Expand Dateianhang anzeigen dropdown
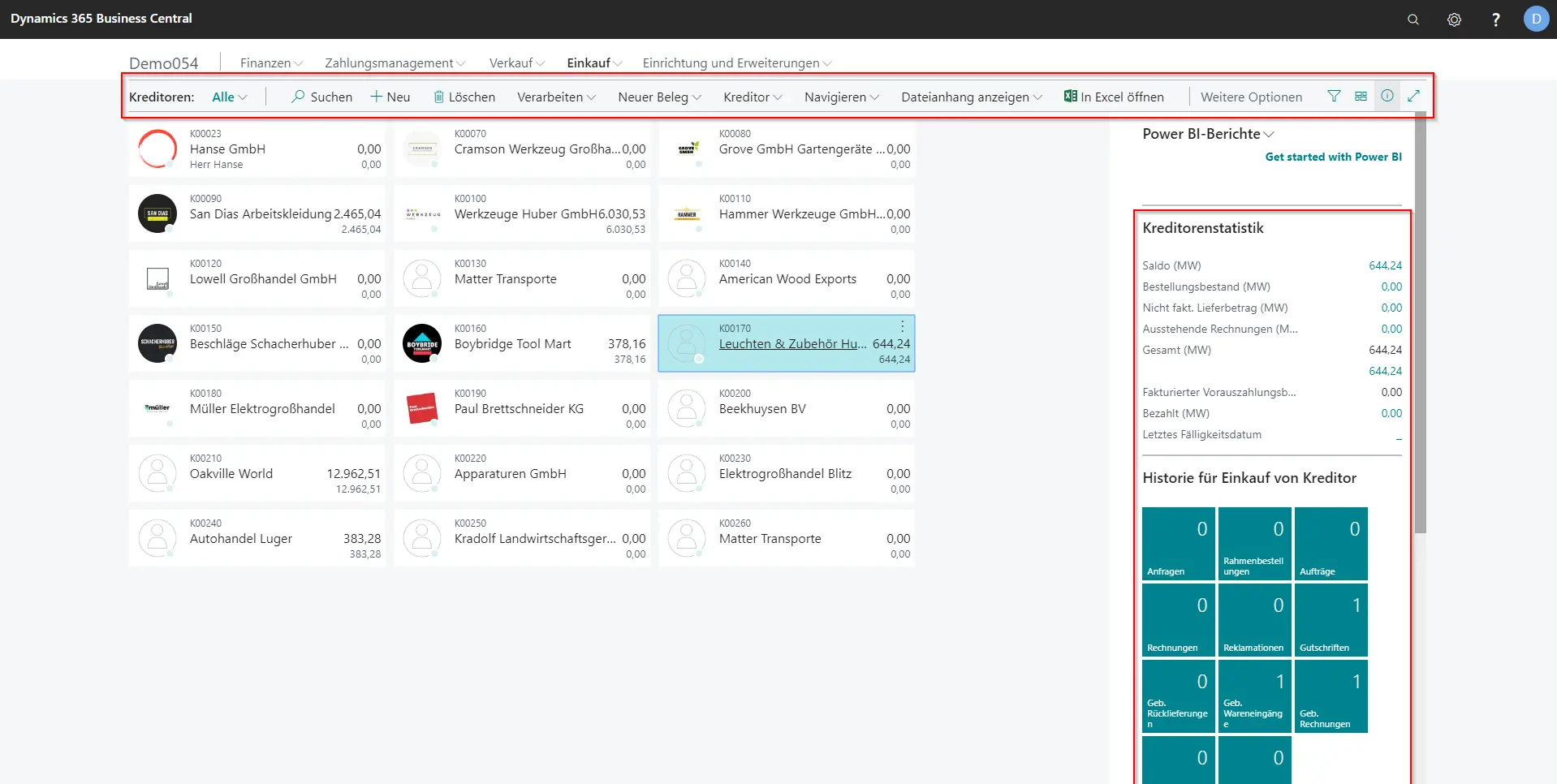Screen dimensions: 1557x784 (x=972, y=97)
